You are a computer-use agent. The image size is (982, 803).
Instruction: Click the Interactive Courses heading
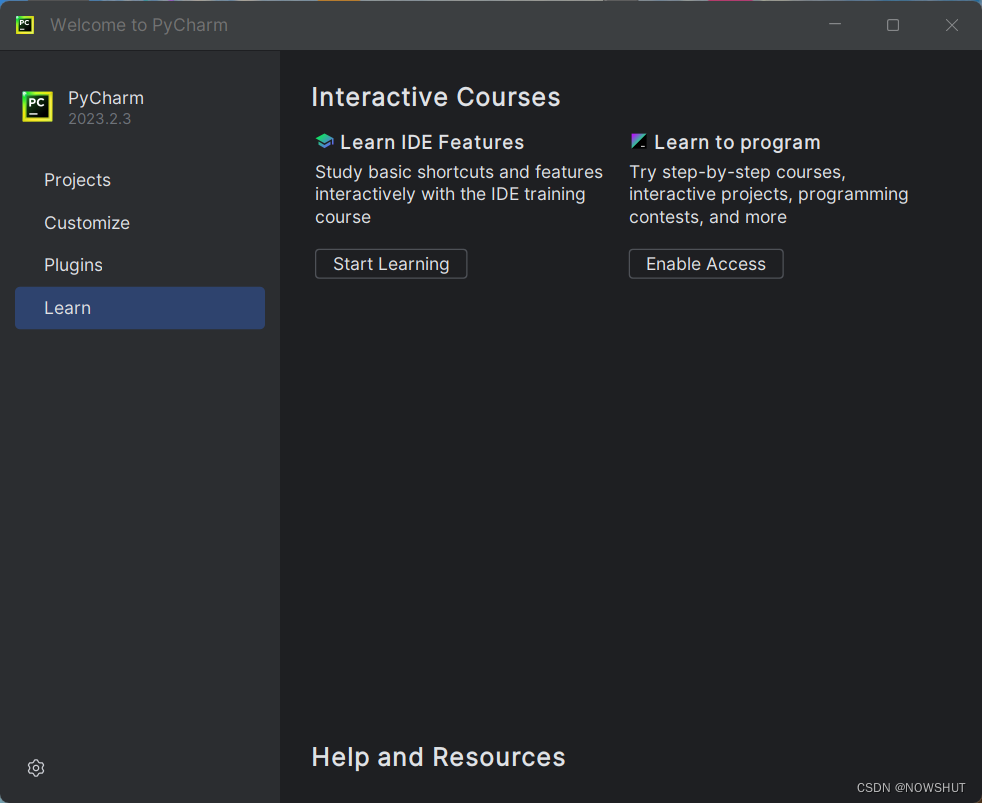436,97
